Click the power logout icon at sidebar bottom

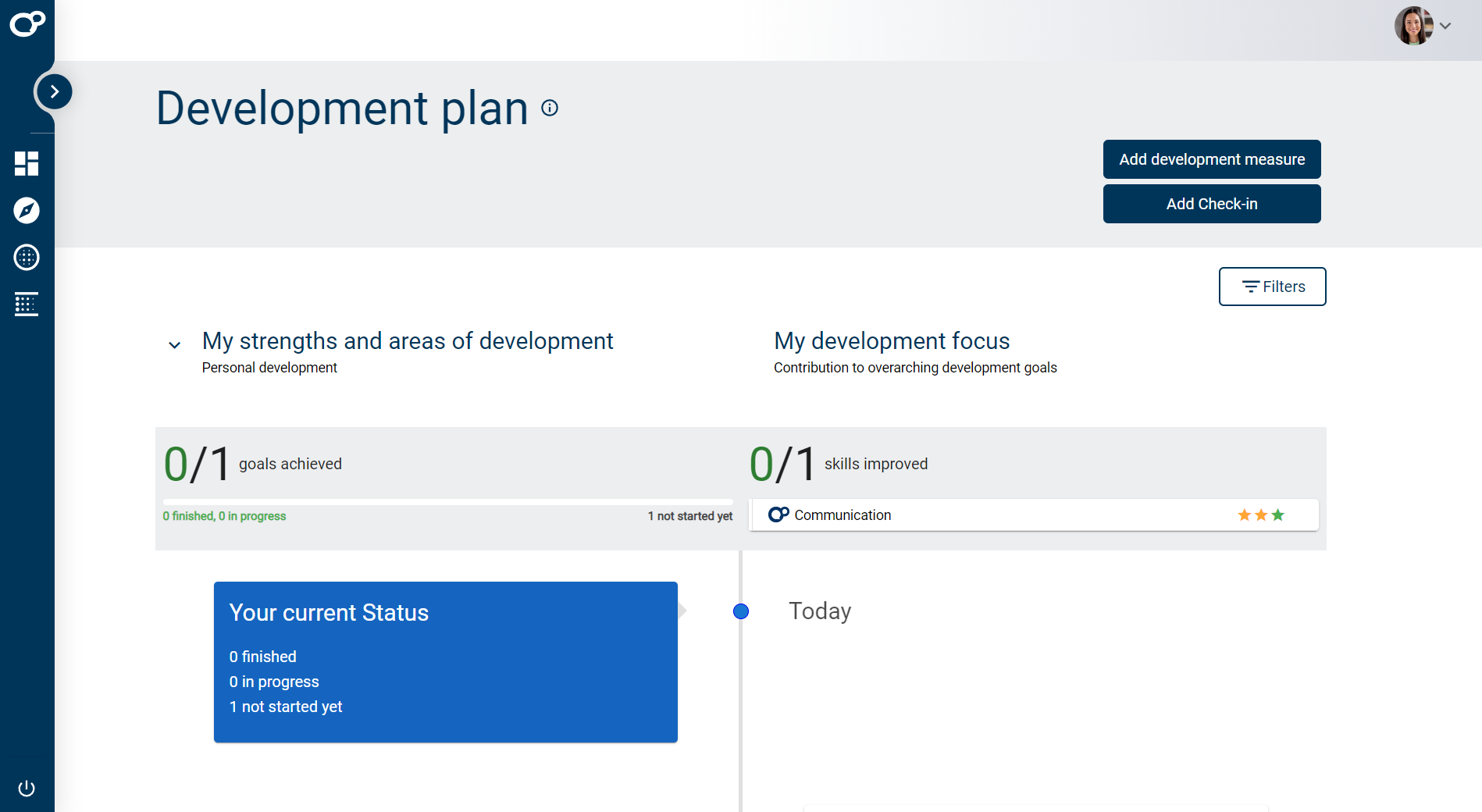tap(27, 788)
